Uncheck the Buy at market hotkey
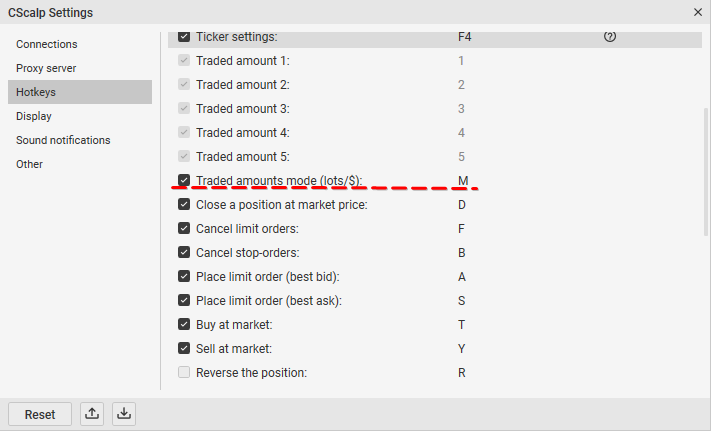 coord(184,325)
